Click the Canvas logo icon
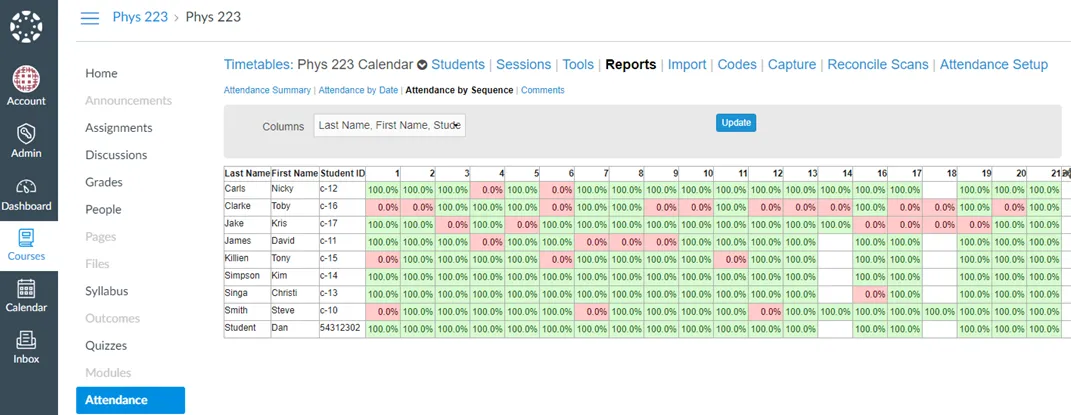This screenshot has height=415, width=1071. click(x=26, y=27)
